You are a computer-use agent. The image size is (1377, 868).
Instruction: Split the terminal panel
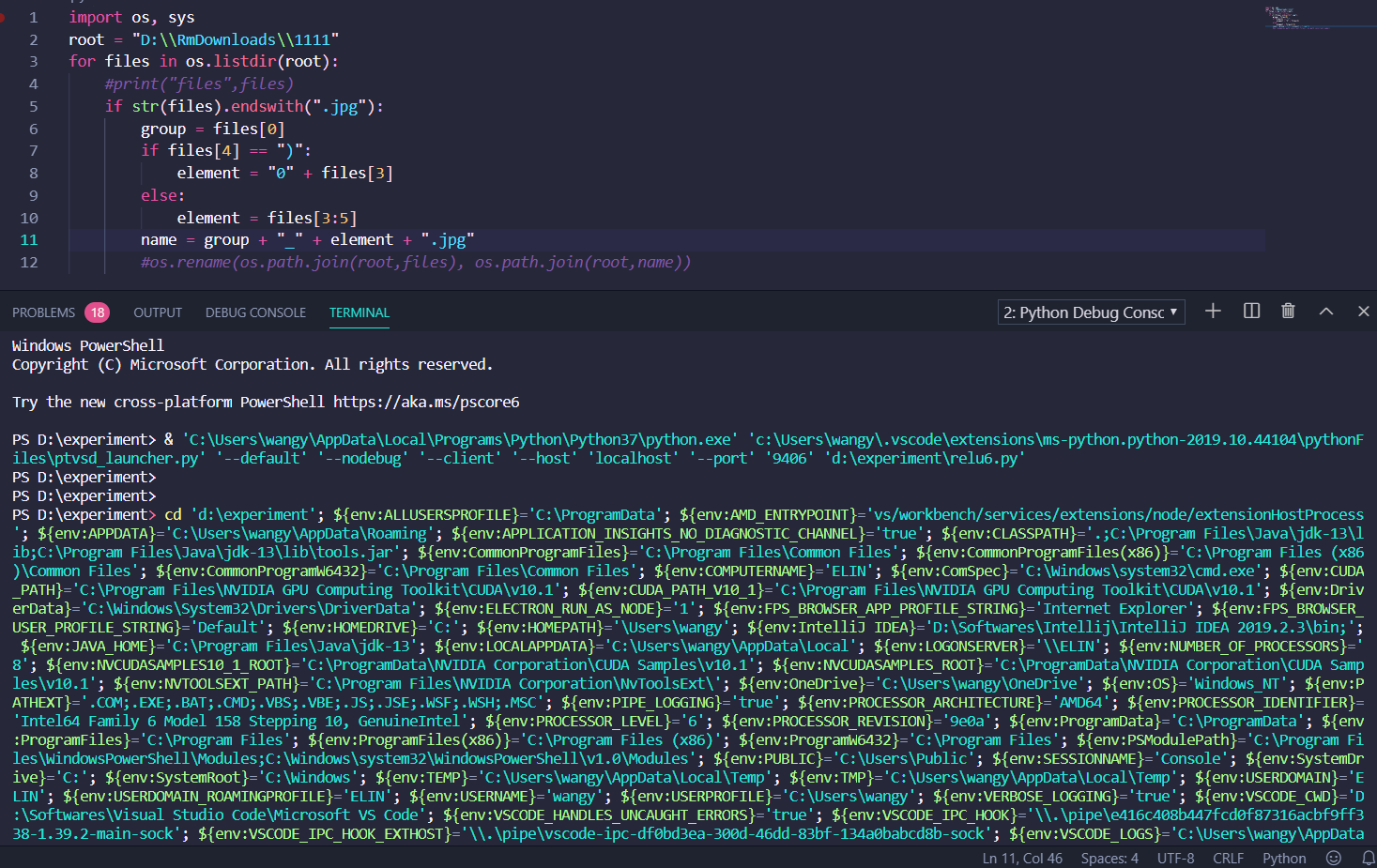1250,311
